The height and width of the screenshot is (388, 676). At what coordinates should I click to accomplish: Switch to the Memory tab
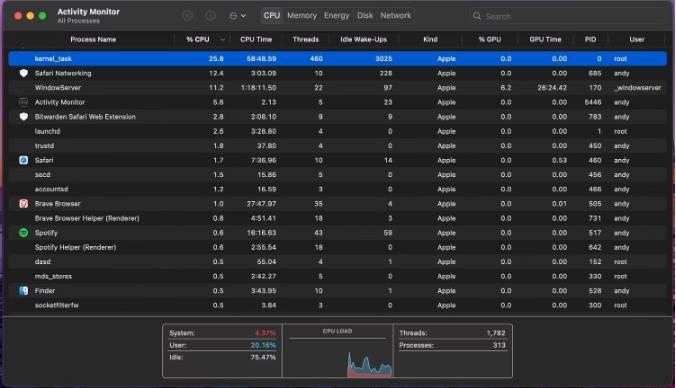tap(302, 16)
